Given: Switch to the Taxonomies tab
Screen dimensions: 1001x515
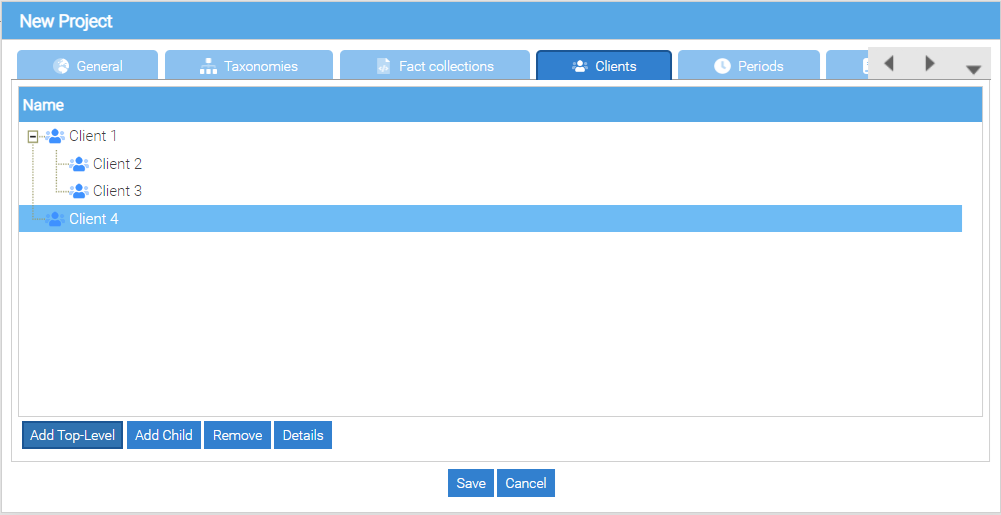Looking at the screenshot, I should click(x=249, y=66).
